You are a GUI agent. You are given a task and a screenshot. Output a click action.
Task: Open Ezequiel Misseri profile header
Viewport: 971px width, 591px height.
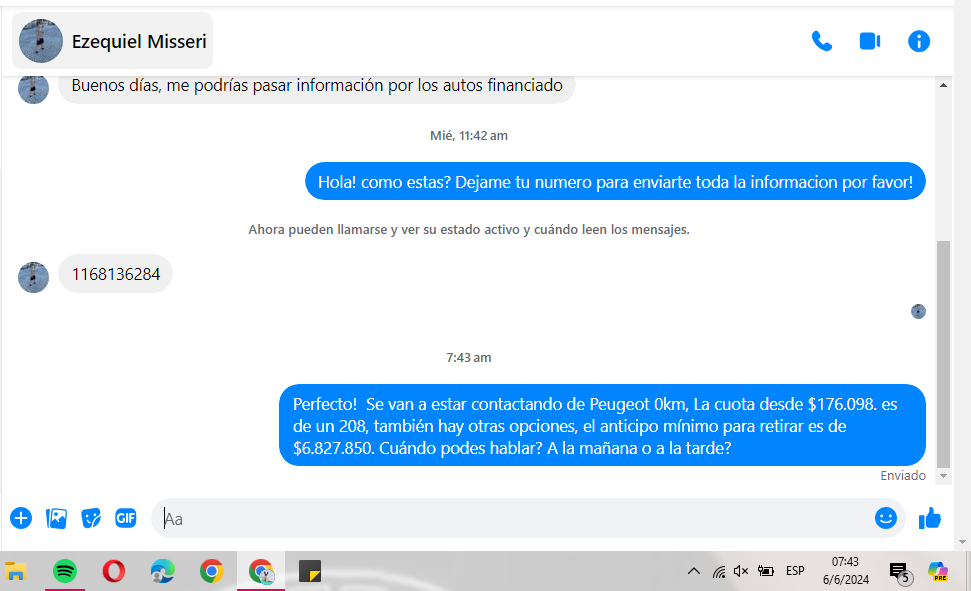click(113, 41)
